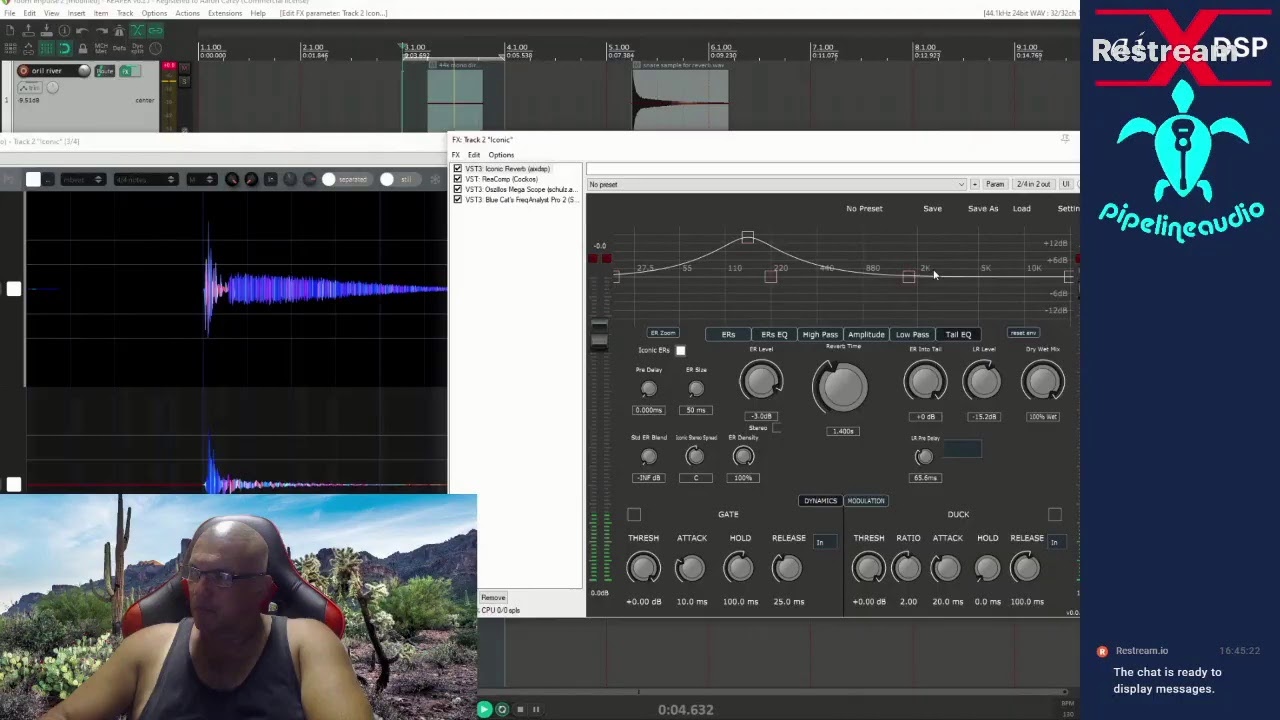Toggle the locking padlock icon

click(x=83, y=48)
